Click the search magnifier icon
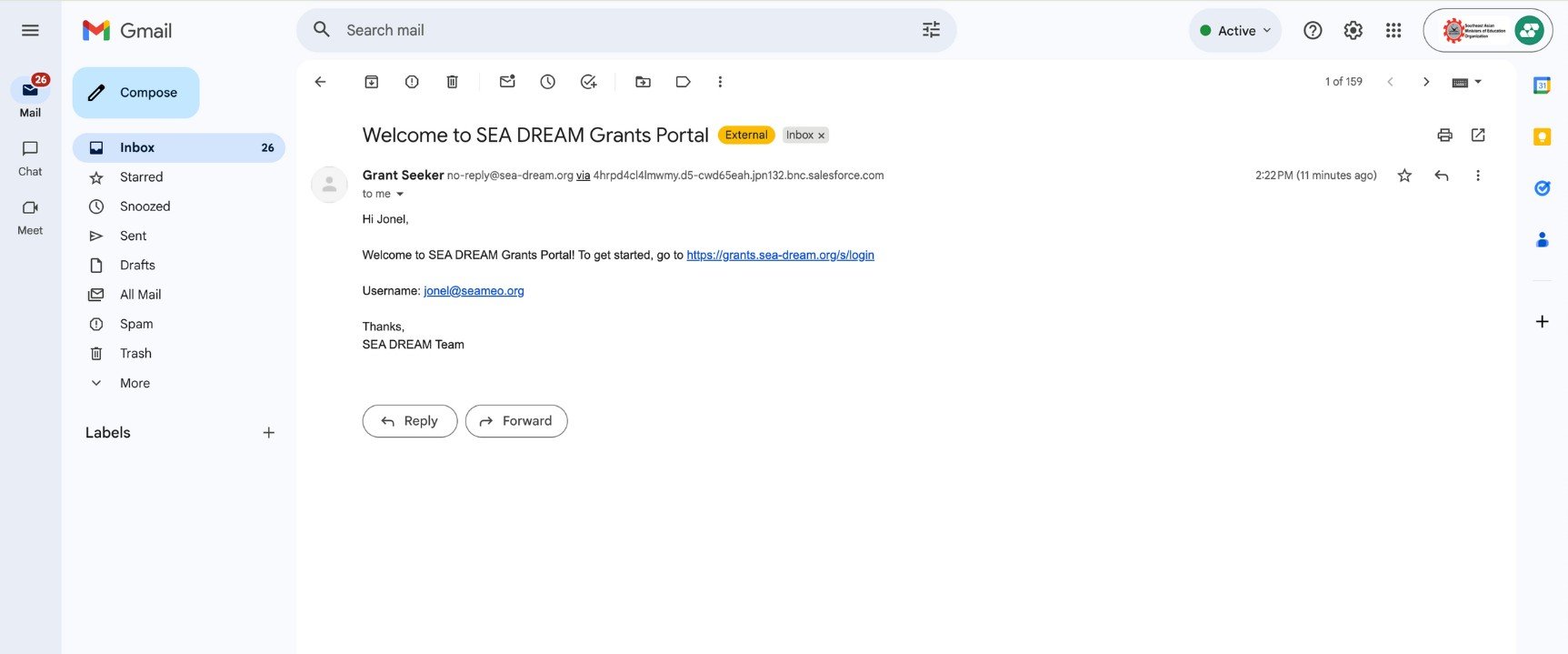Screen dimensions: 1568x654 tap(322, 30)
